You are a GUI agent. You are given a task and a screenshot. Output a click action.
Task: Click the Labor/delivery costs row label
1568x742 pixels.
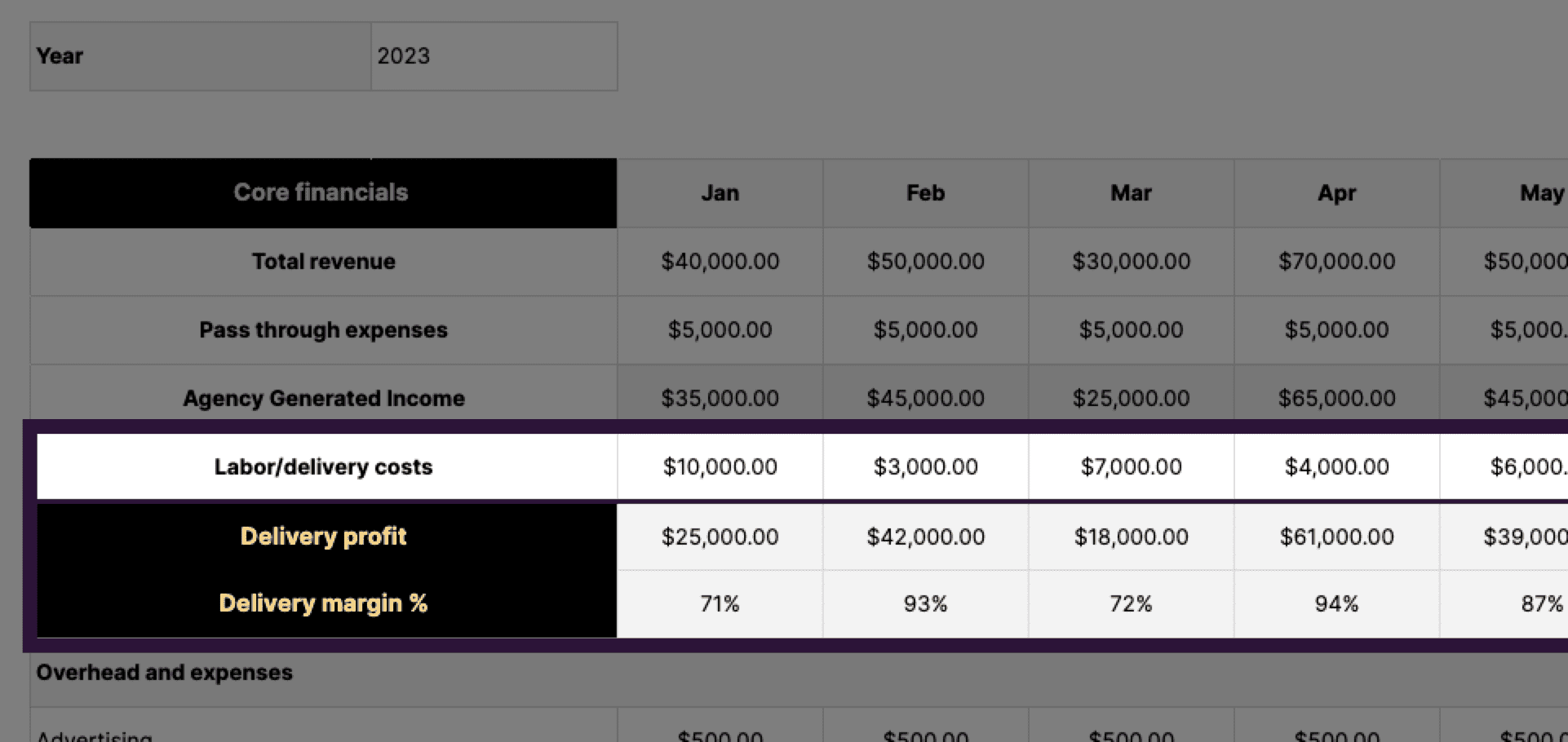pyautogui.click(x=323, y=467)
